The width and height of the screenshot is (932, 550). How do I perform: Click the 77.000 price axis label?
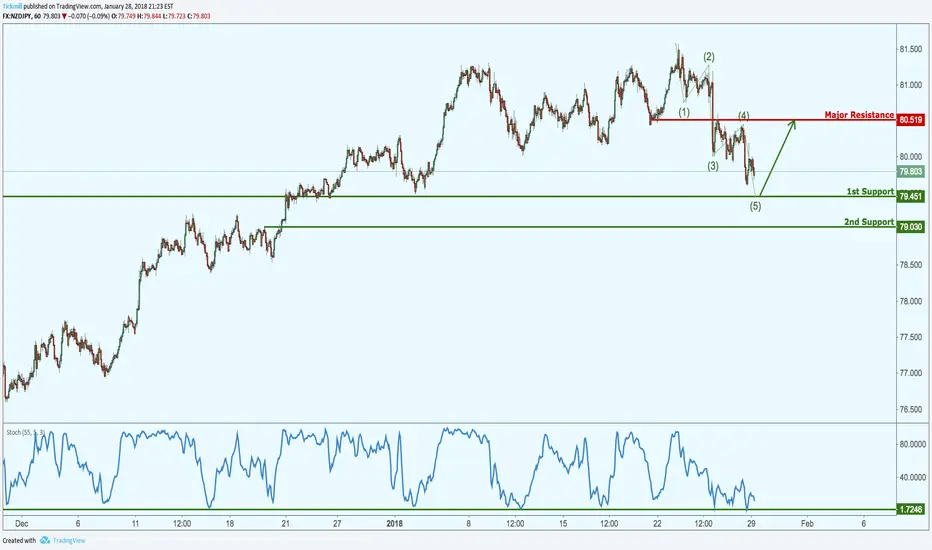(x=910, y=373)
